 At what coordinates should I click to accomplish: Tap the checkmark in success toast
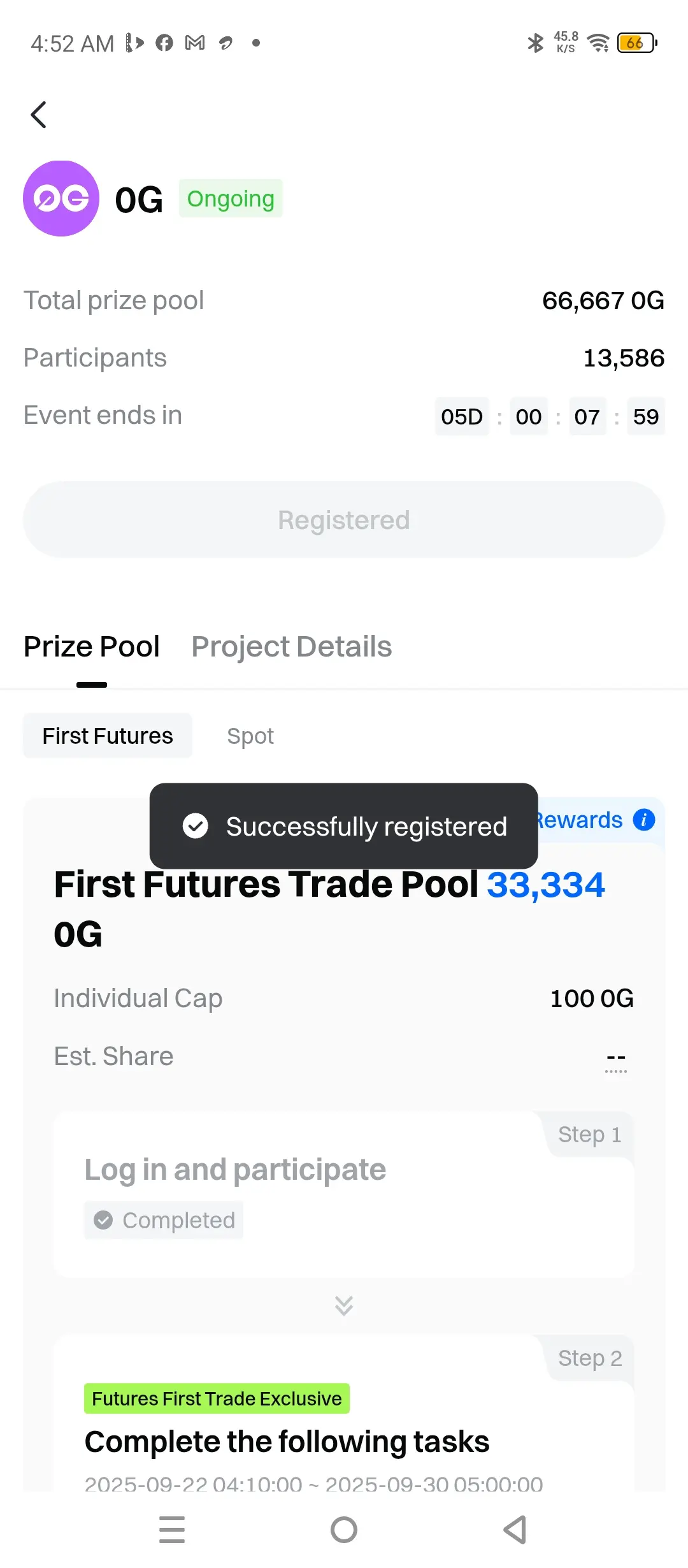(x=196, y=825)
